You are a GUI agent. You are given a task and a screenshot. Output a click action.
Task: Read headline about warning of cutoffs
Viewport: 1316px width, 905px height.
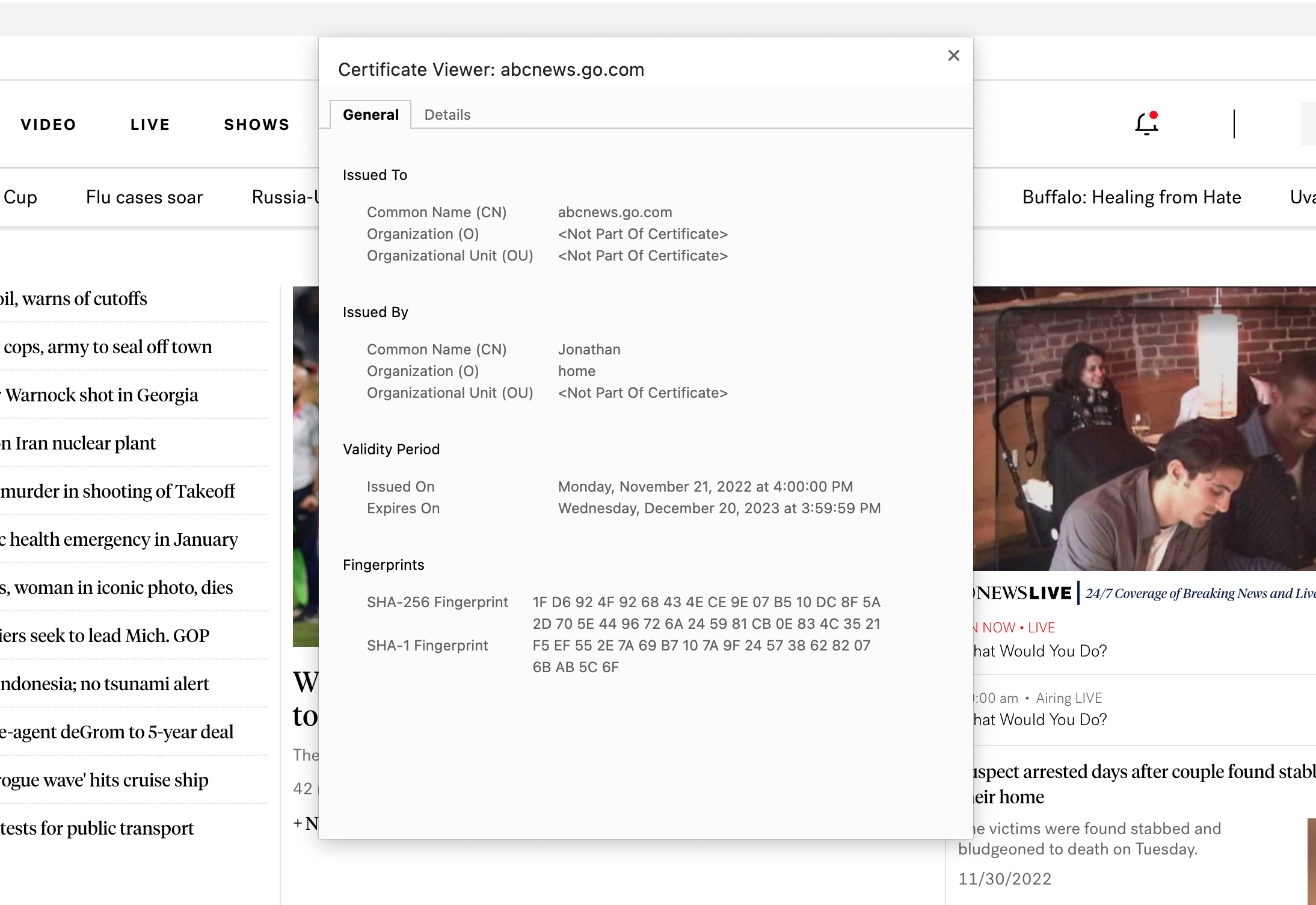tap(73, 298)
